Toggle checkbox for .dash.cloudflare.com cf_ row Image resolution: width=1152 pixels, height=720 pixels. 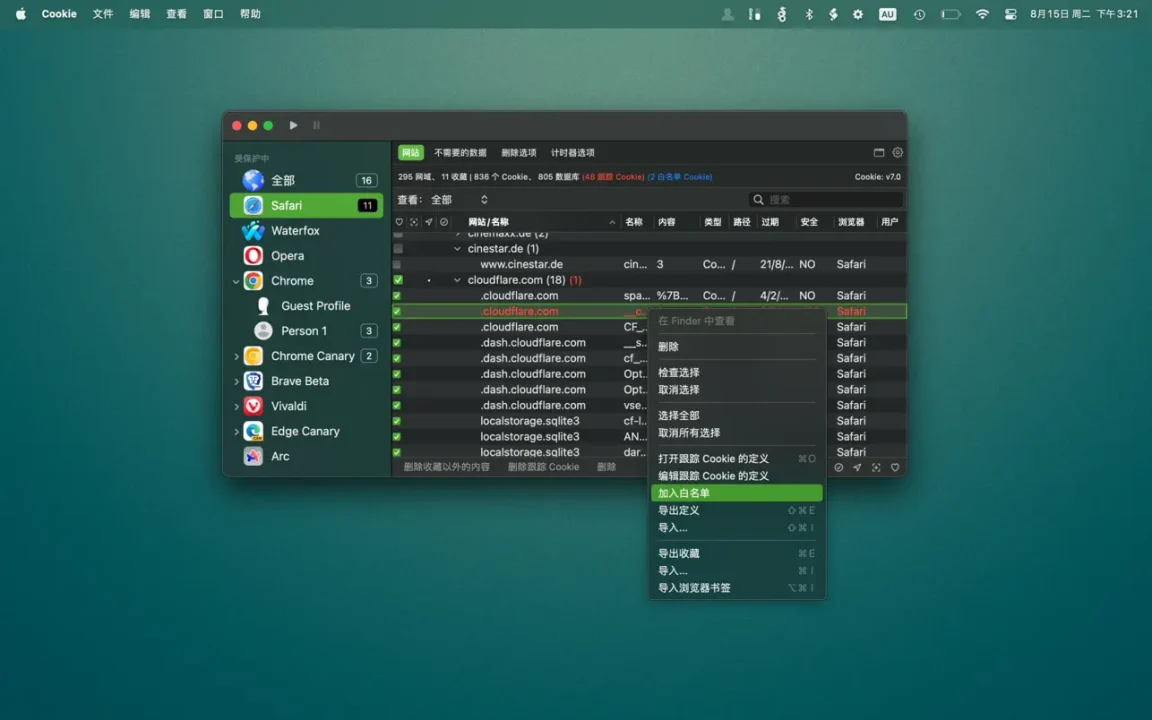point(397,359)
